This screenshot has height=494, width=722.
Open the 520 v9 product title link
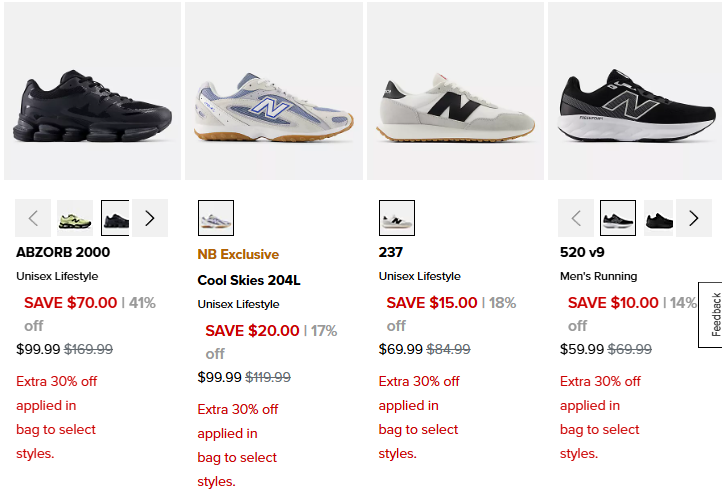pyautogui.click(x=582, y=252)
